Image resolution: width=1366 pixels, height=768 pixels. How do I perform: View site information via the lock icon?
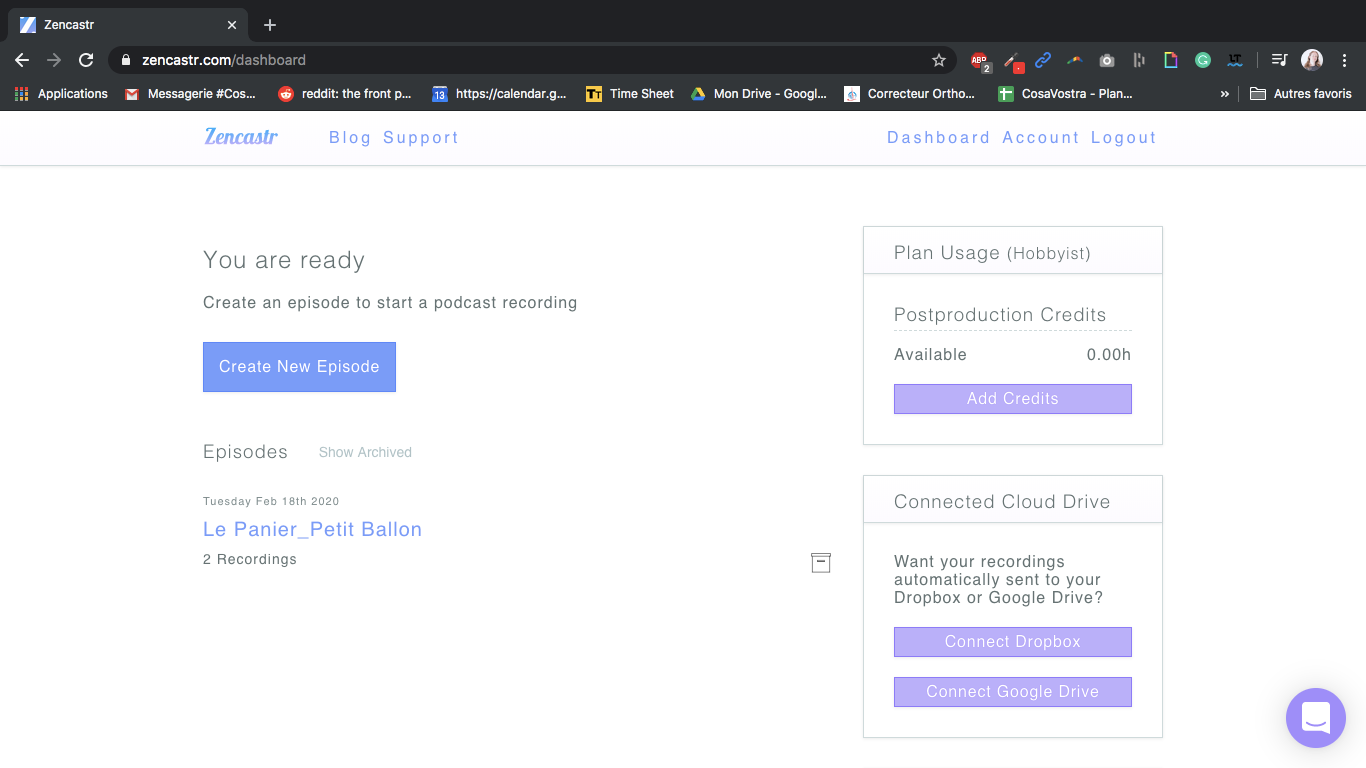tap(125, 60)
